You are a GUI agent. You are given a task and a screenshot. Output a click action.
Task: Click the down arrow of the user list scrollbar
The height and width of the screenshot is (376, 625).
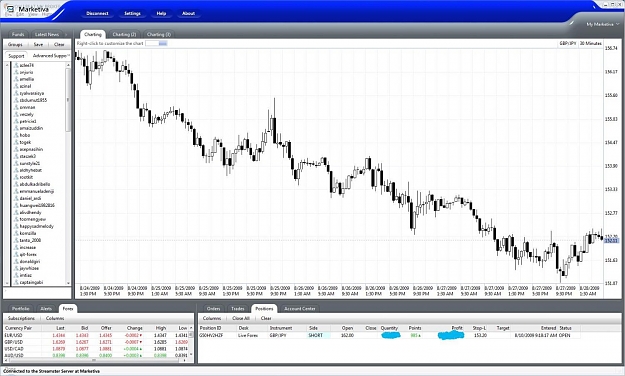click(x=68, y=283)
